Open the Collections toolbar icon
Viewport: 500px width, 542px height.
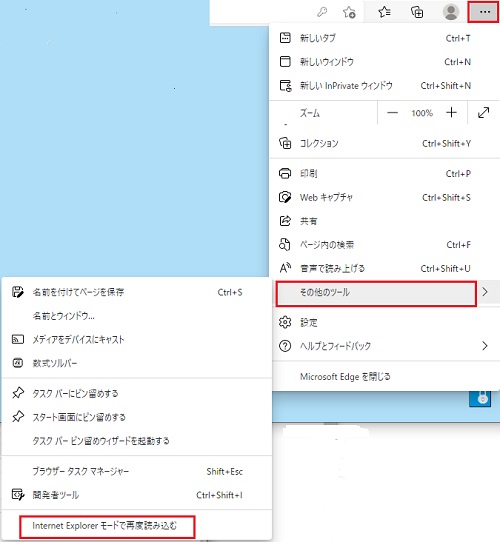click(417, 12)
